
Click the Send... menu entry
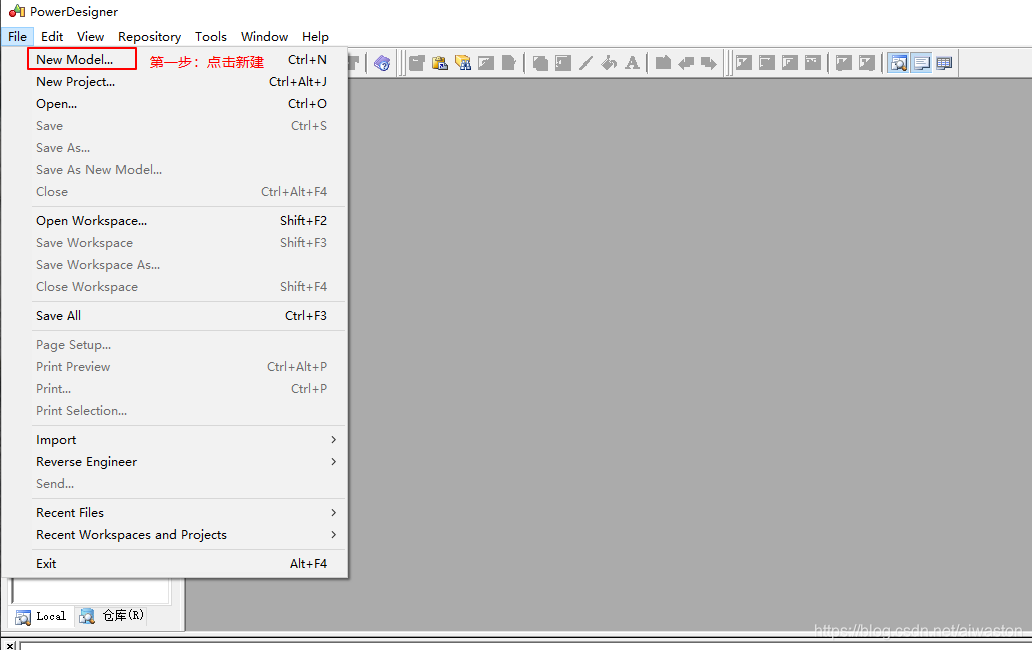pos(175,484)
